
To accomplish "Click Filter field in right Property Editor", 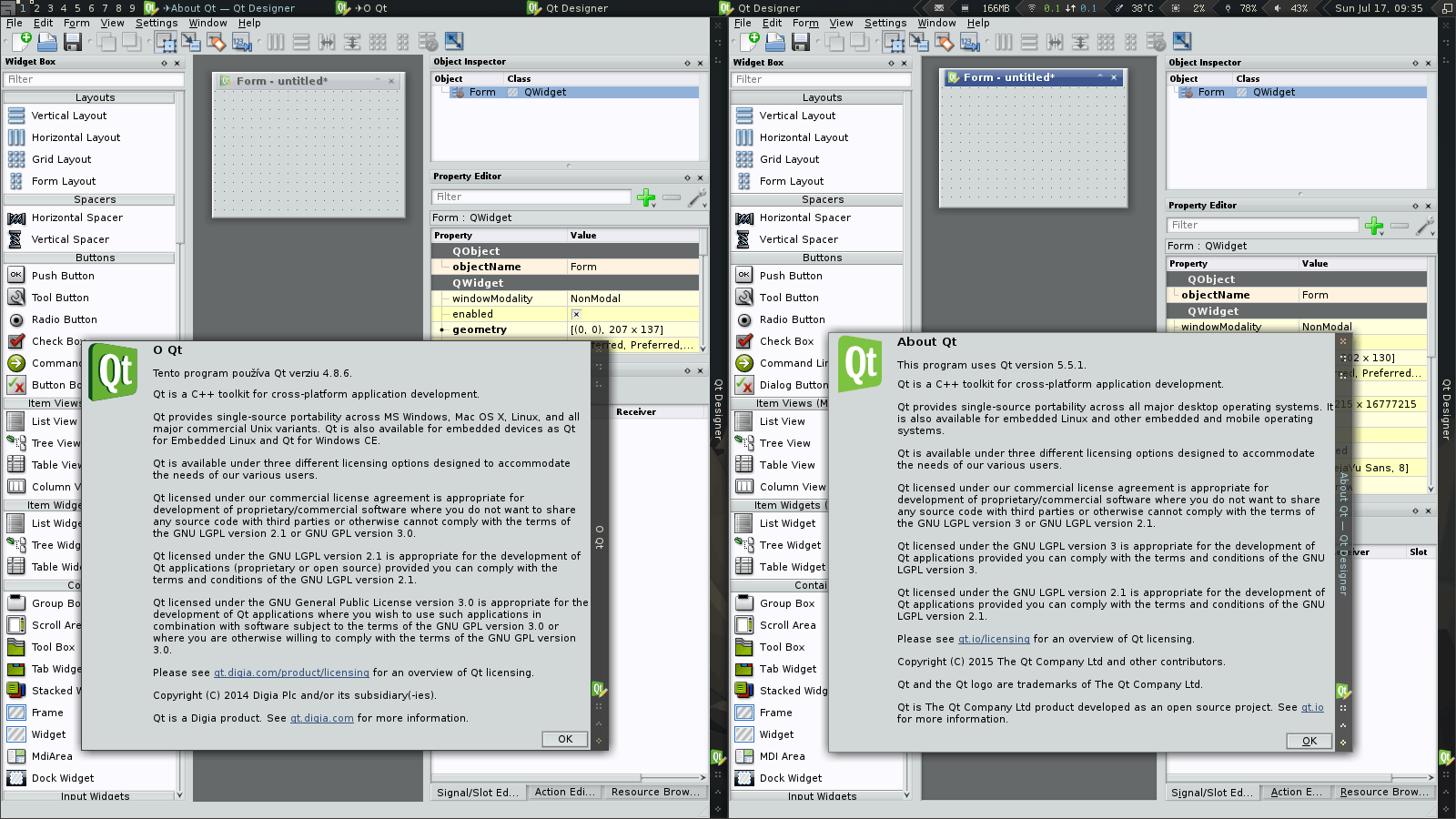I will [x=1263, y=225].
